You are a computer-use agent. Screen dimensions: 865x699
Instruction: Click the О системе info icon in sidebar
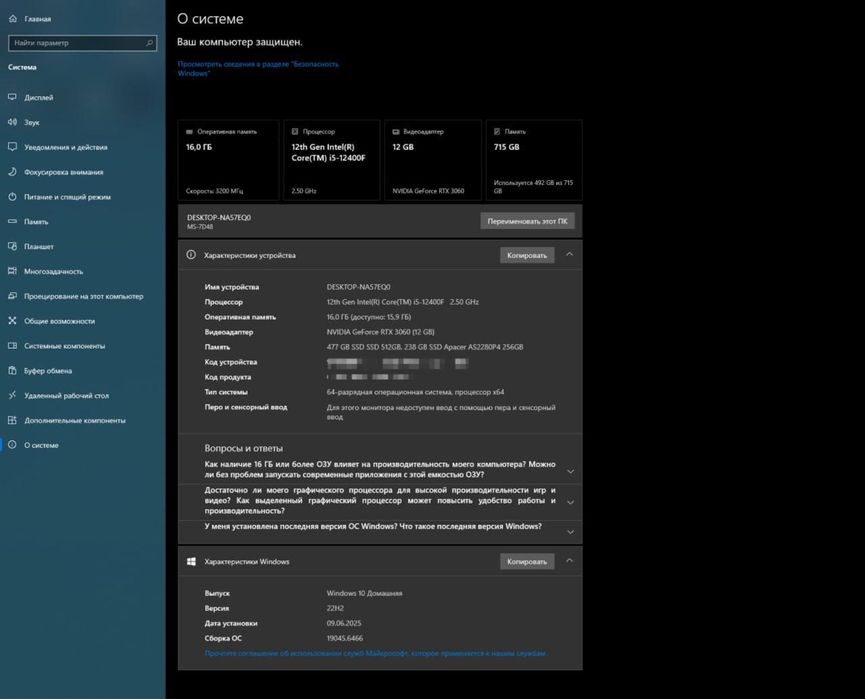coord(13,445)
